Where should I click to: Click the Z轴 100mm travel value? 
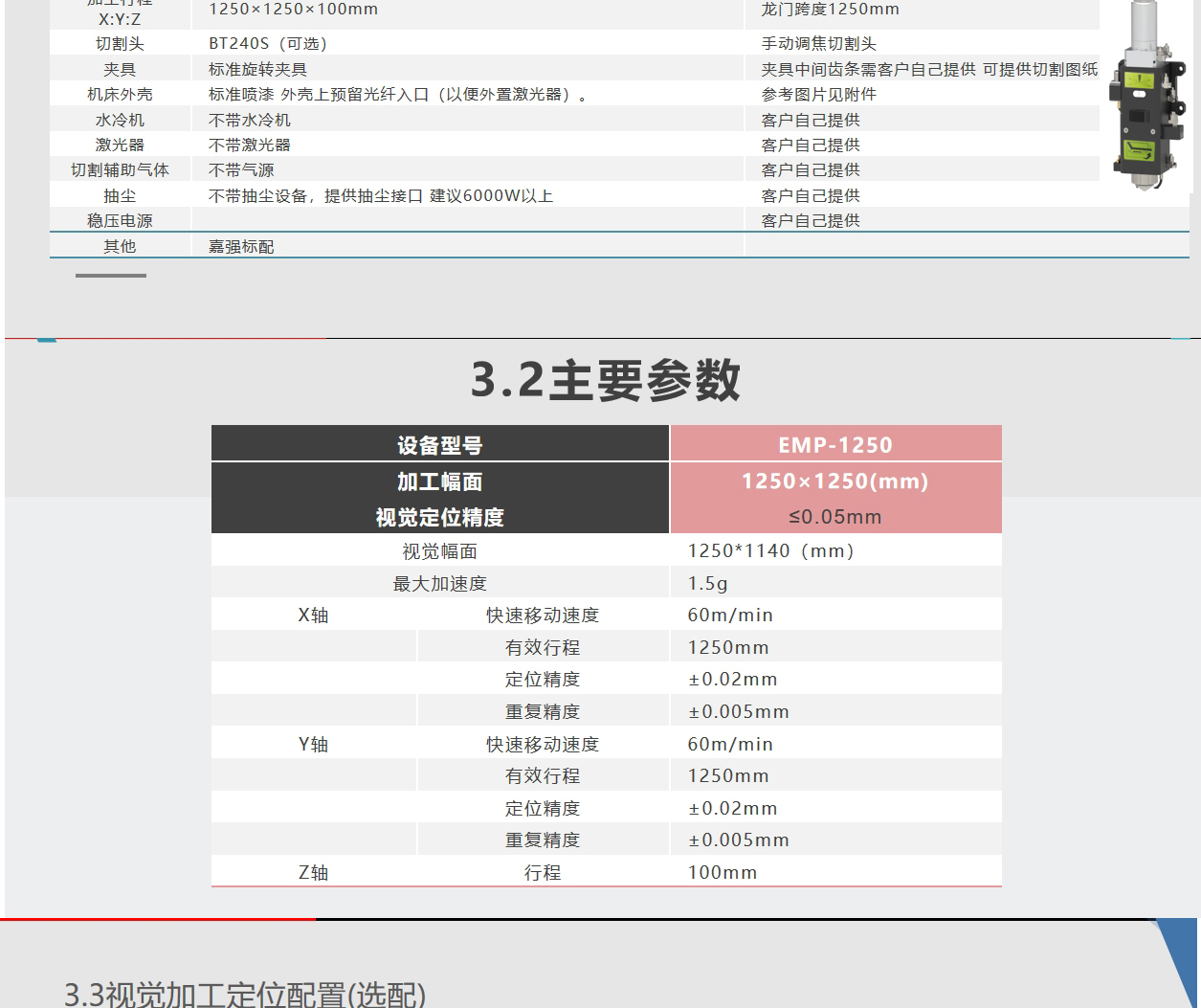point(723,873)
